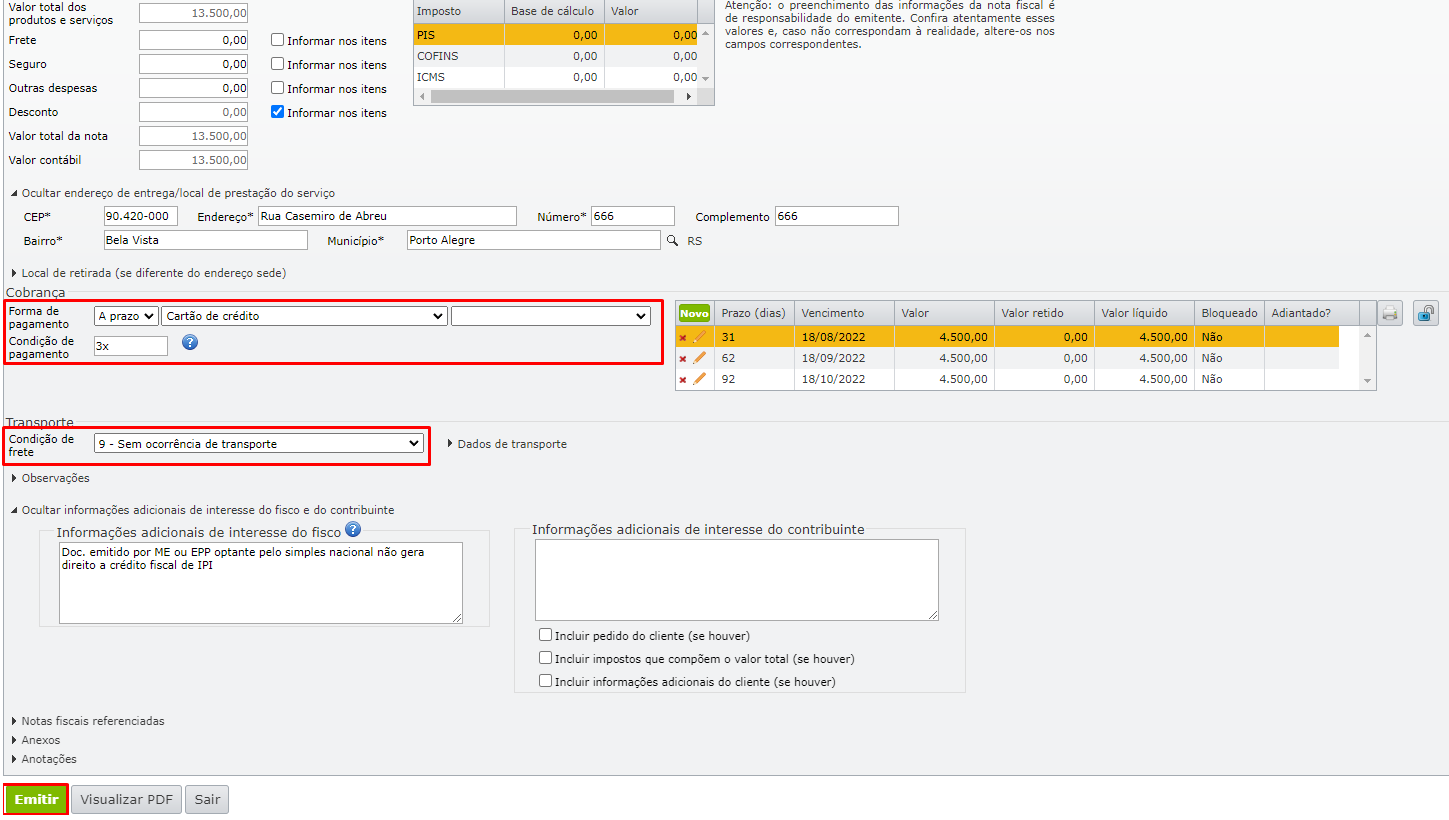
Task: Check Incluir pedido do cliente
Action: (x=545, y=634)
